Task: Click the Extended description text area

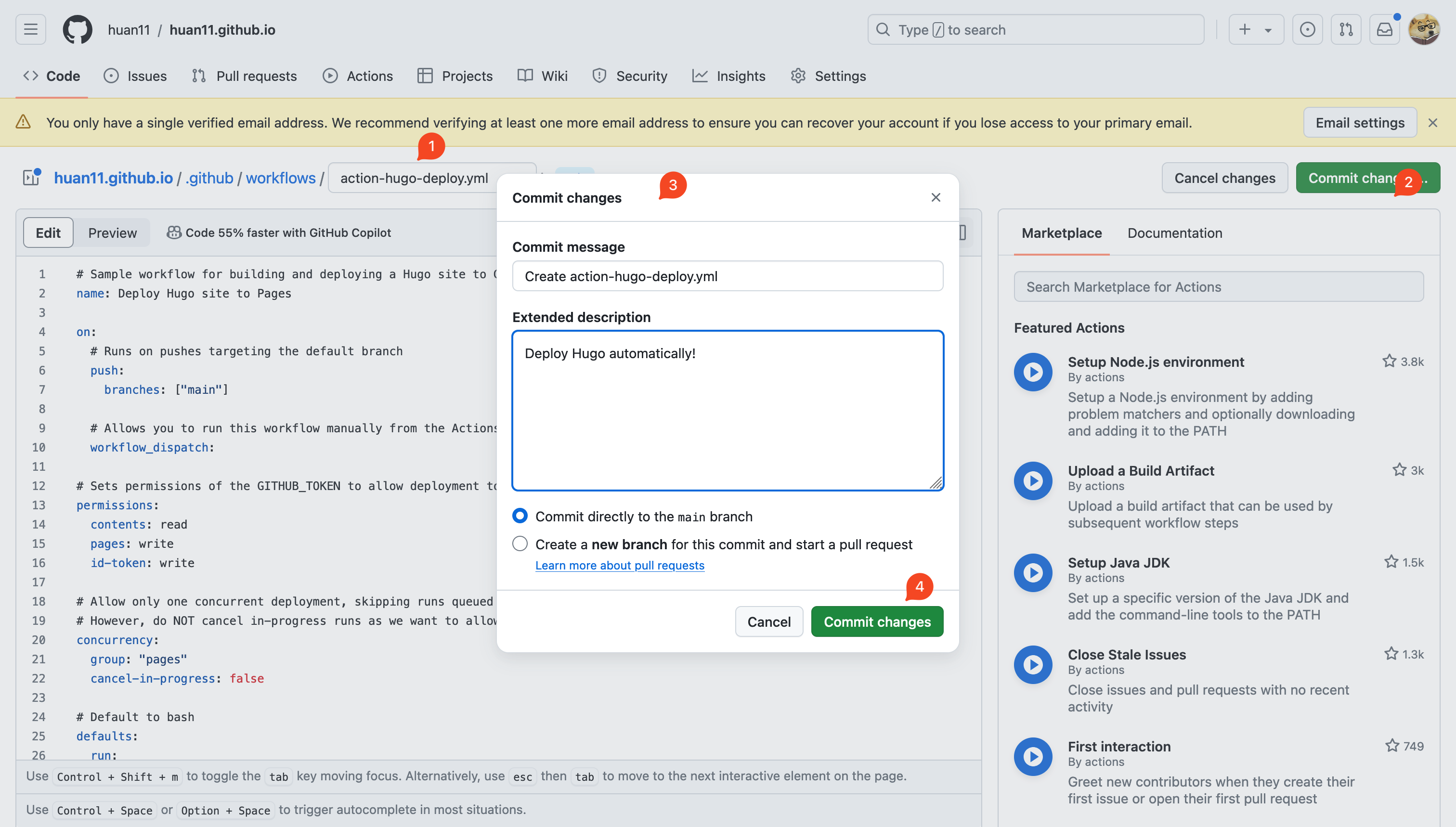Action: [727, 410]
